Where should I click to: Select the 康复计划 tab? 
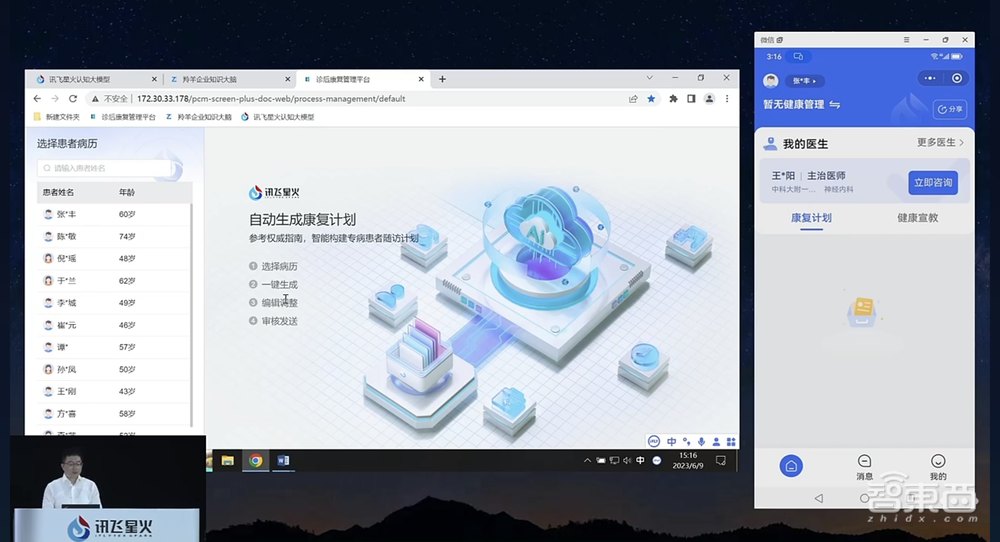point(811,218)
